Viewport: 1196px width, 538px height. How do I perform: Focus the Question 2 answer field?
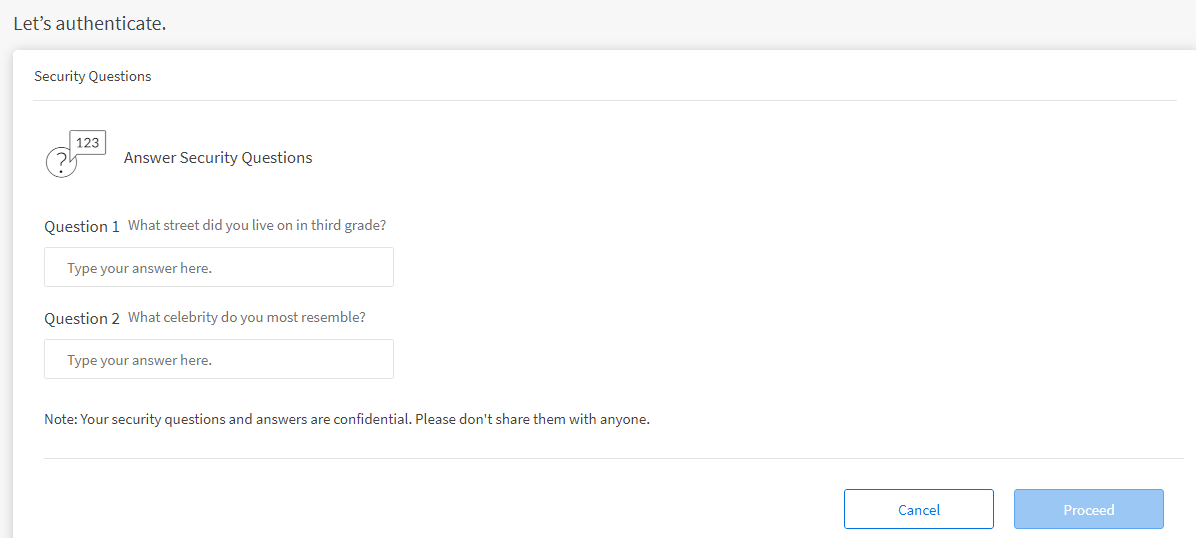coord(219,360)
